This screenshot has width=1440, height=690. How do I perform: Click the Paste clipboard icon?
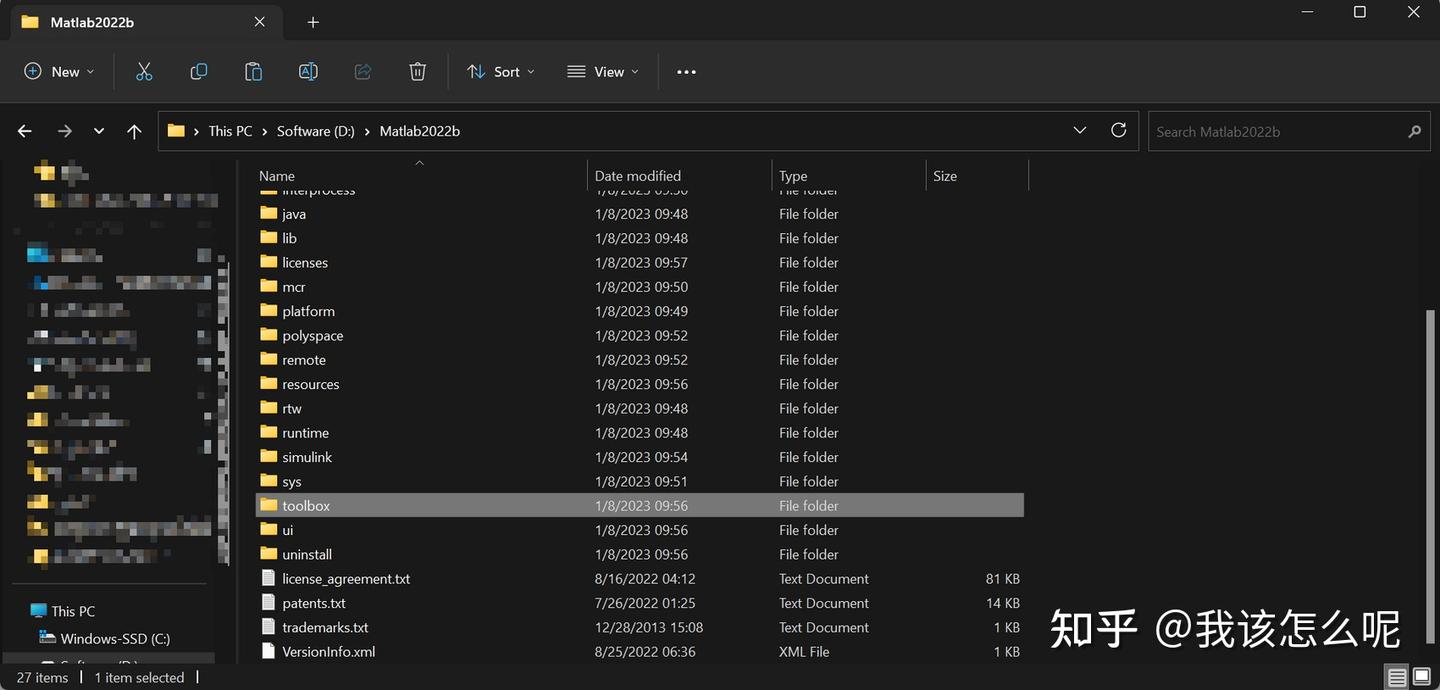(x=254, y=72)
